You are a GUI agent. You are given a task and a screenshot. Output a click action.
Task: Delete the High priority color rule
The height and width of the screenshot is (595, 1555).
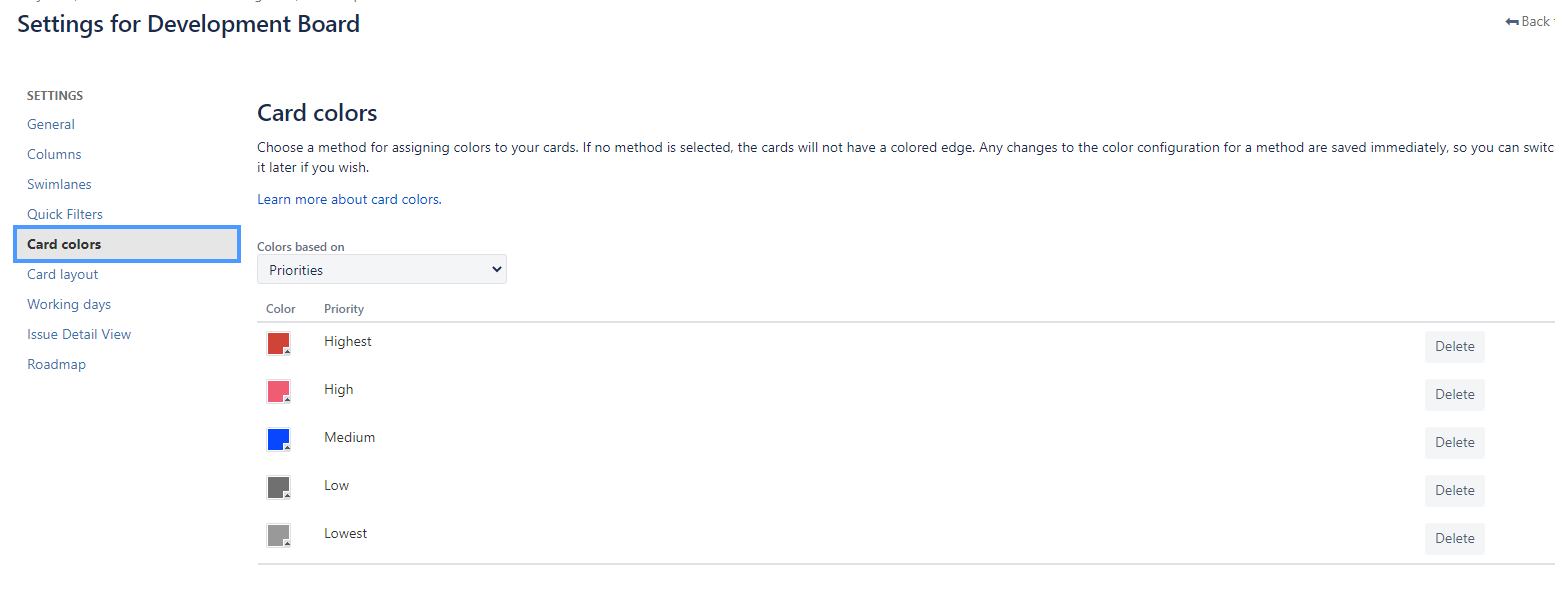(1454, 394)
